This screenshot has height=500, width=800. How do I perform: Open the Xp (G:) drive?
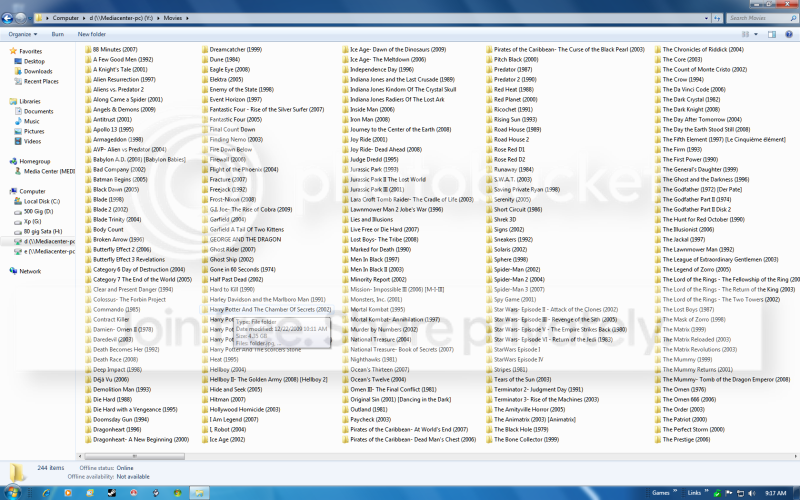click(32, 221)
